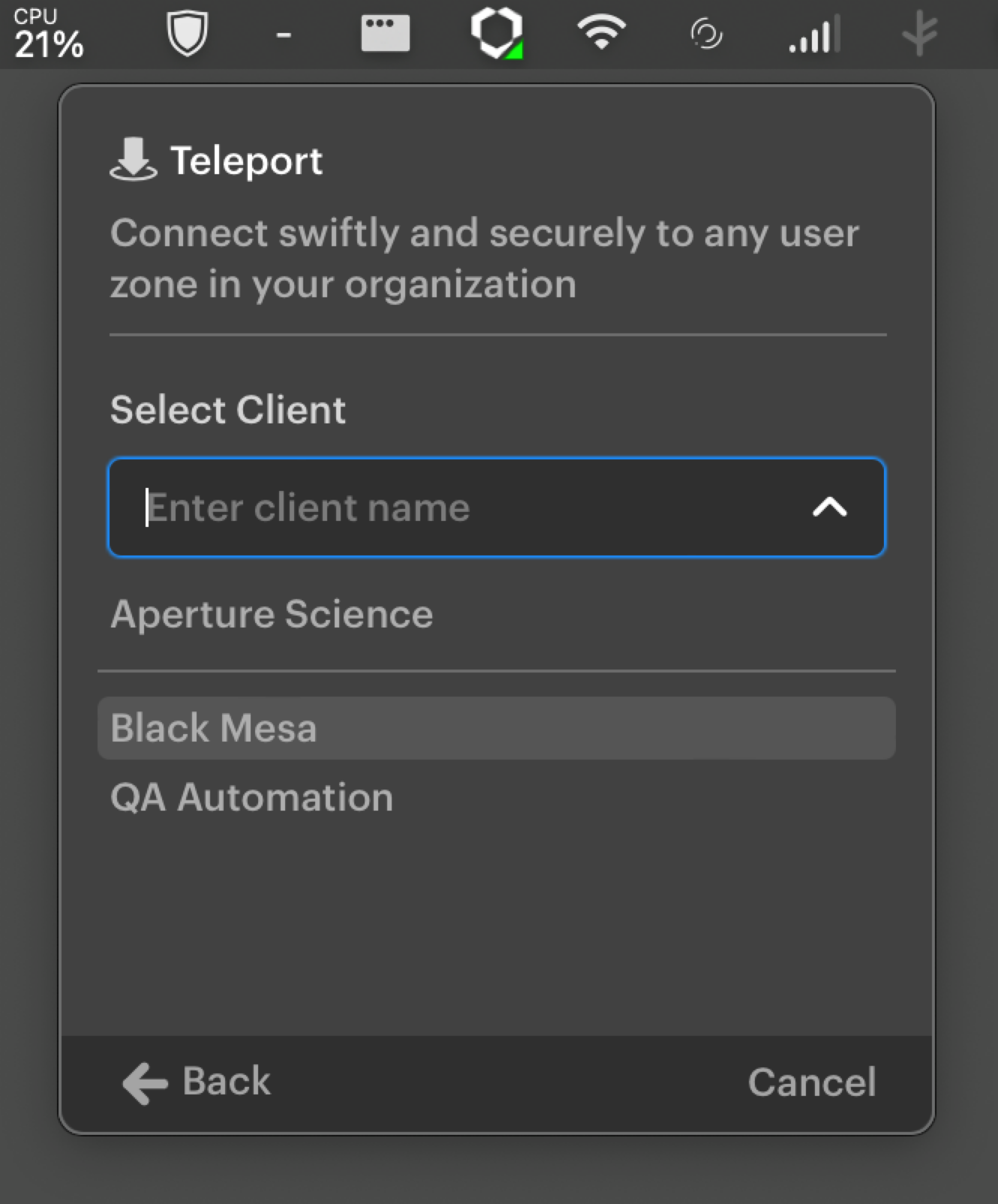Open the CPU 21% usage monitor
This screenshot has height=1204, width=998.
point(48,35)
